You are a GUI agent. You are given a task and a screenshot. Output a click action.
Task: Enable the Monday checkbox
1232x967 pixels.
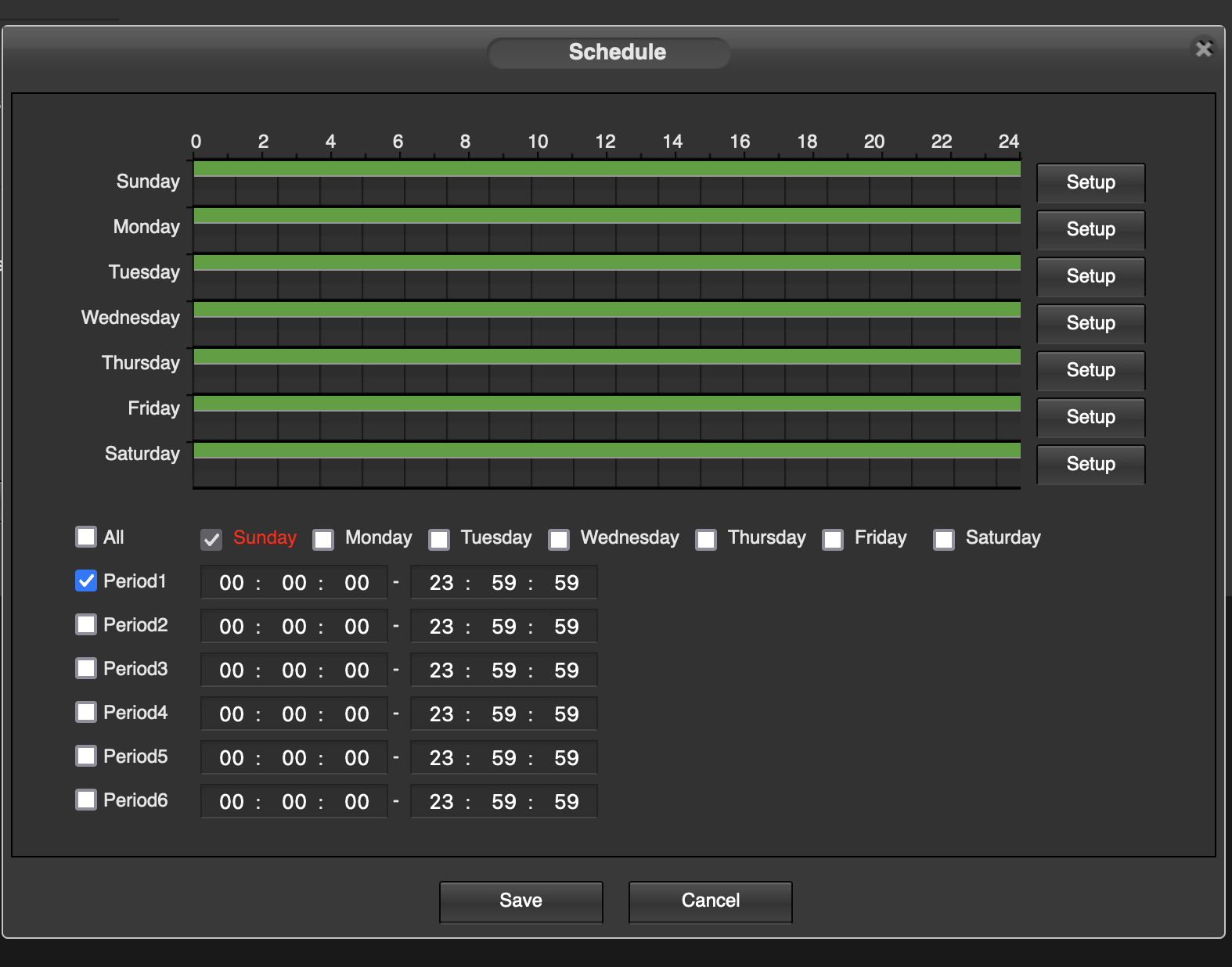point(323,539)
